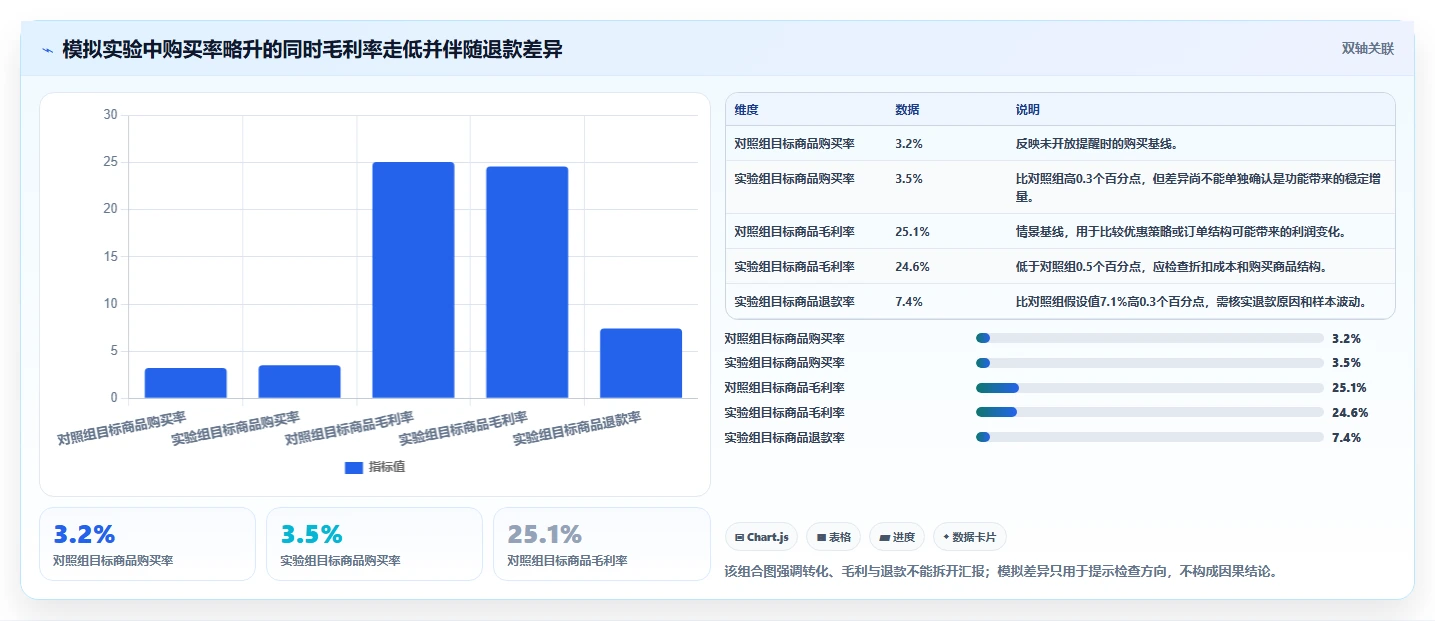This screenshot has width=1435, height=621.
Task: Click the 24.6% value in table
Action: (x=913, y=267)
